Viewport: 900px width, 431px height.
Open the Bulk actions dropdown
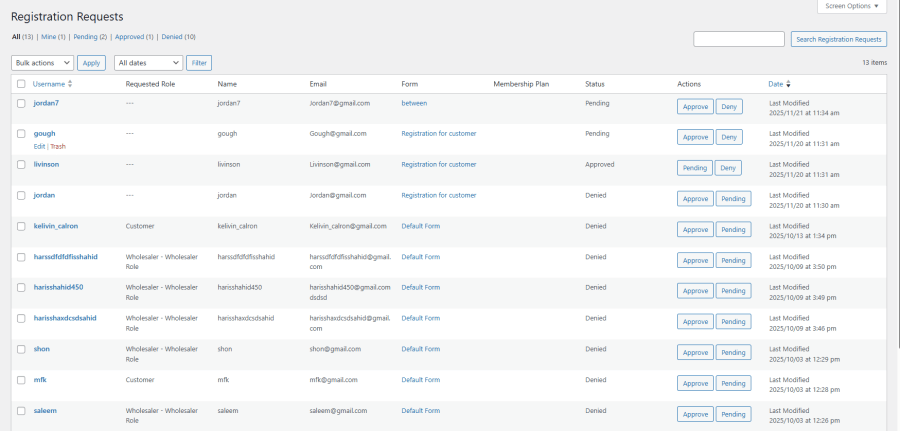pyautogui.click(x=42, y=63)
